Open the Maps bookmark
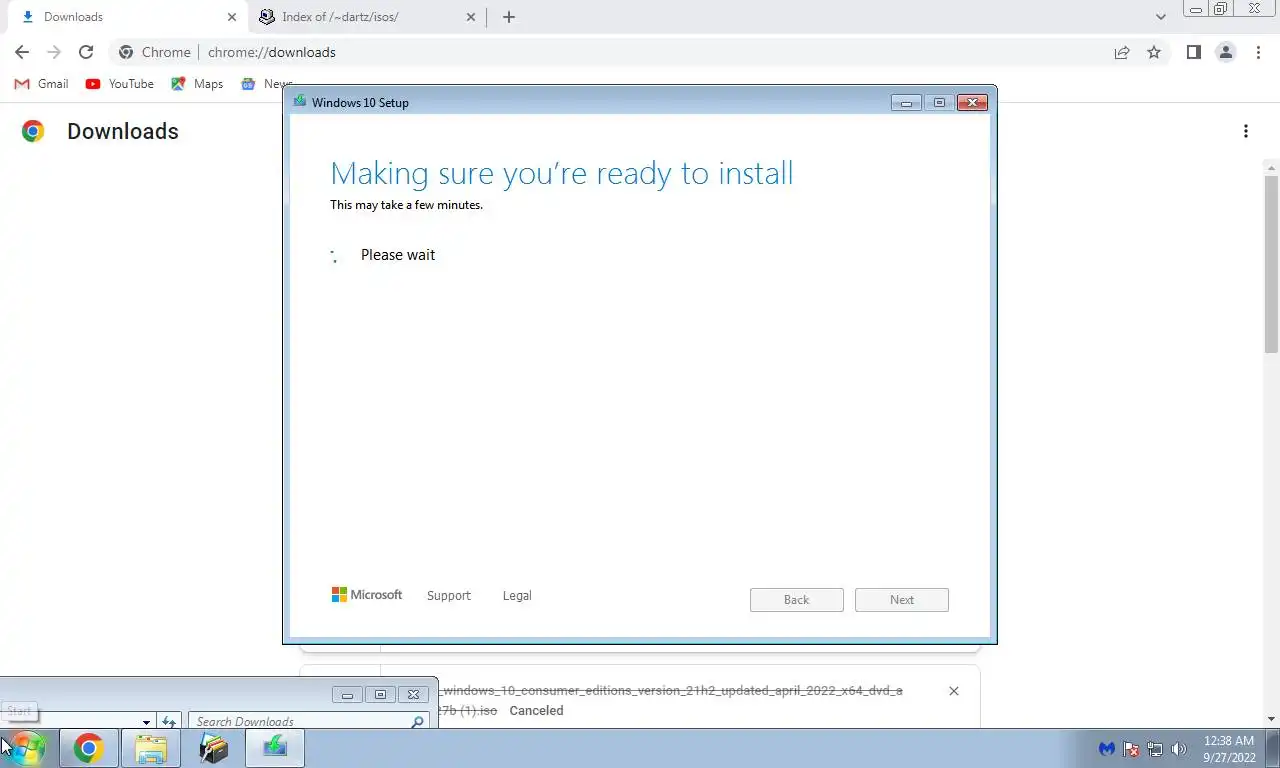1280x768 pixels. pyautogui.click(x=197, y=84)
